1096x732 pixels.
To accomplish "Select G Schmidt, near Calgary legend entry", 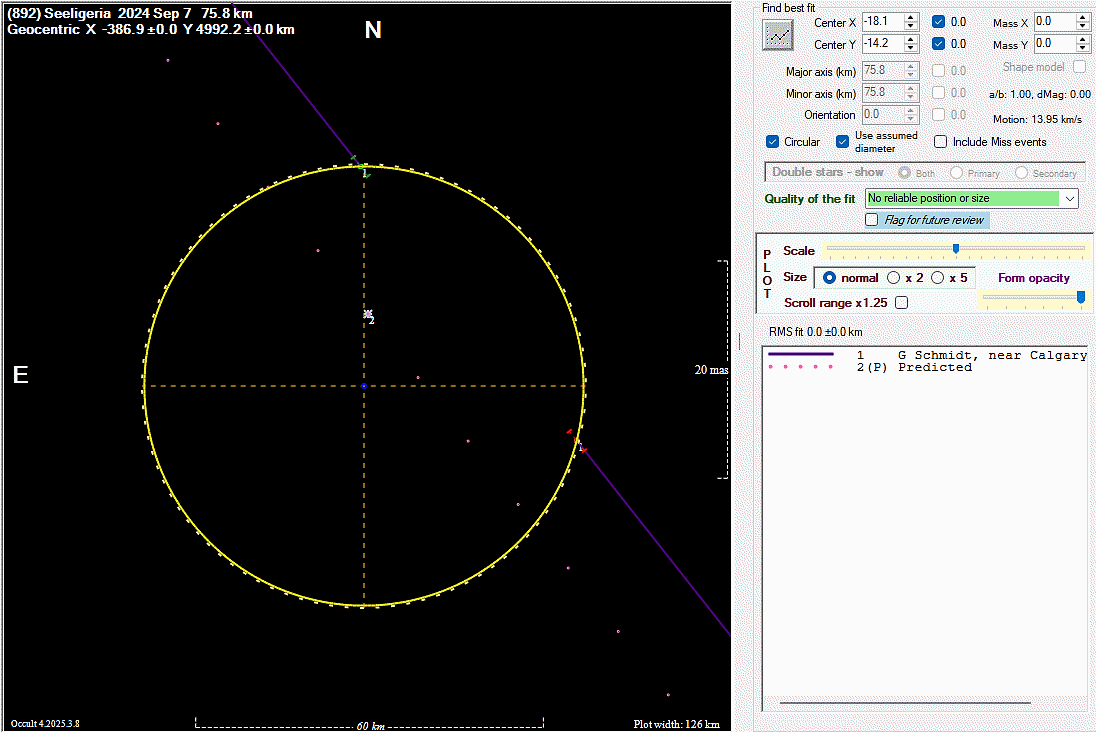I will [x=990, y=355].
